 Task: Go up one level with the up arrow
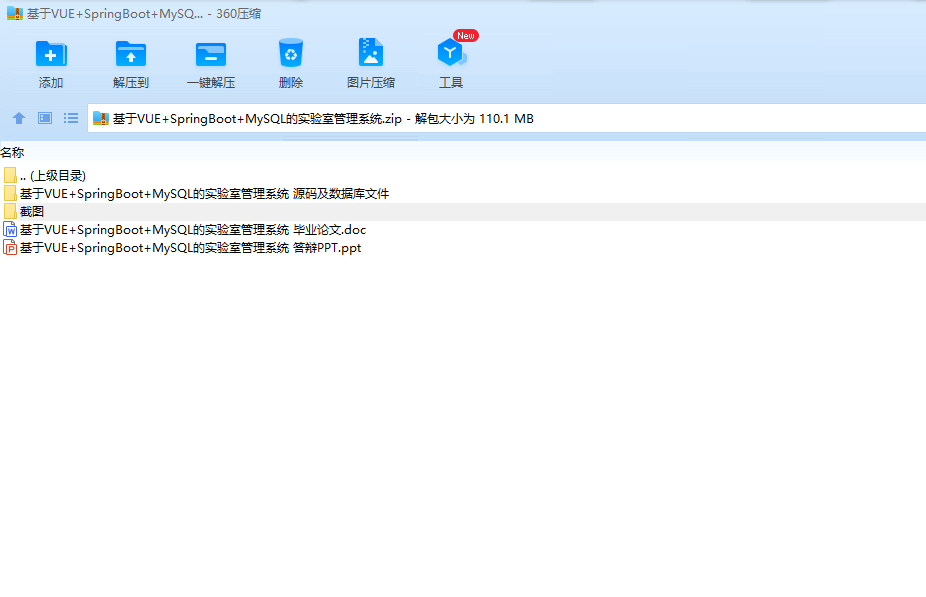(19, 118)
